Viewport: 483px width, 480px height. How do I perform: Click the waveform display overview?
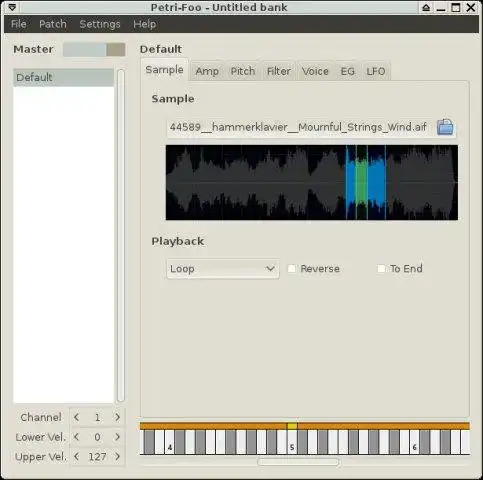[x=312, y=182]
